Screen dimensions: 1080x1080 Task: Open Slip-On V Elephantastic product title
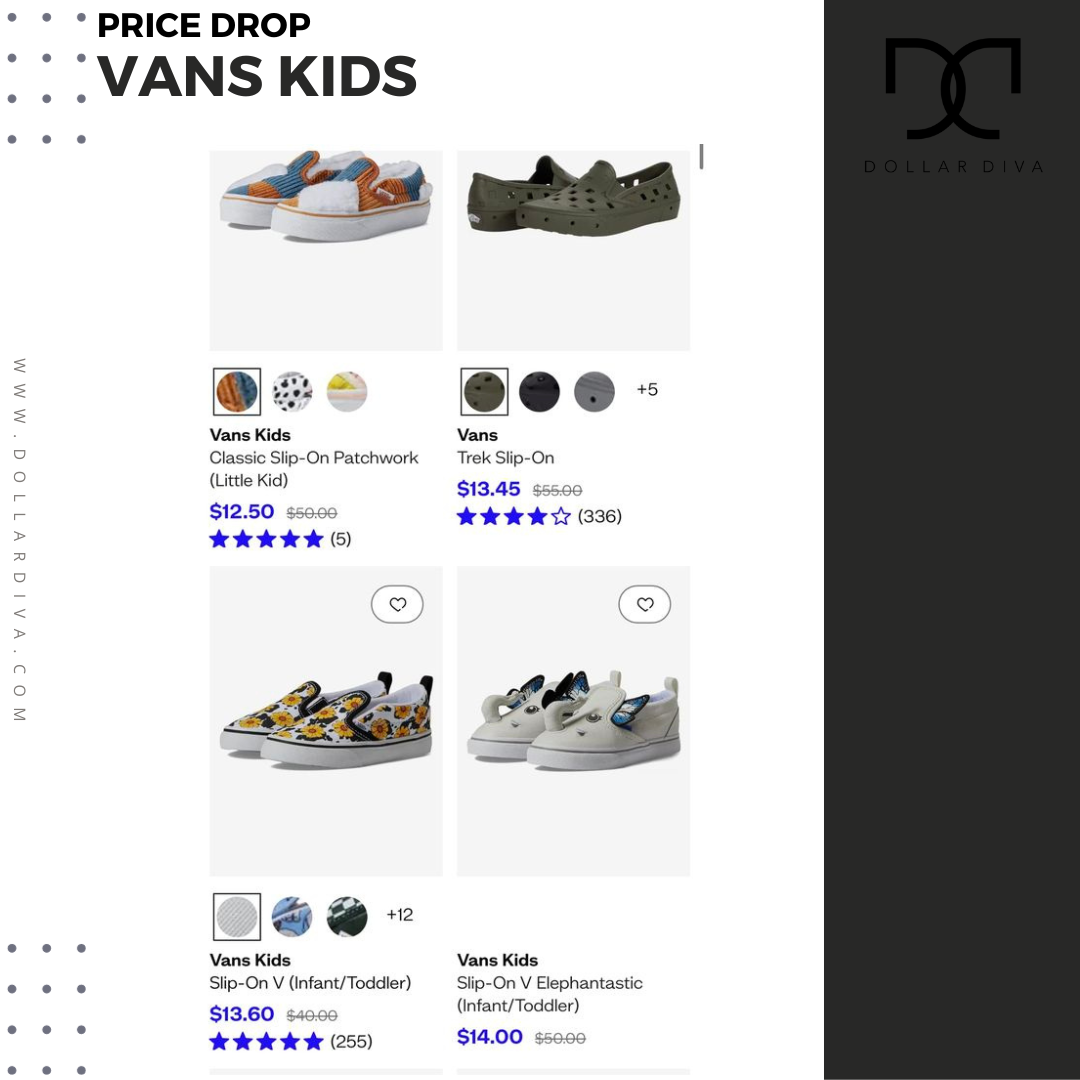tap(550, 994)
